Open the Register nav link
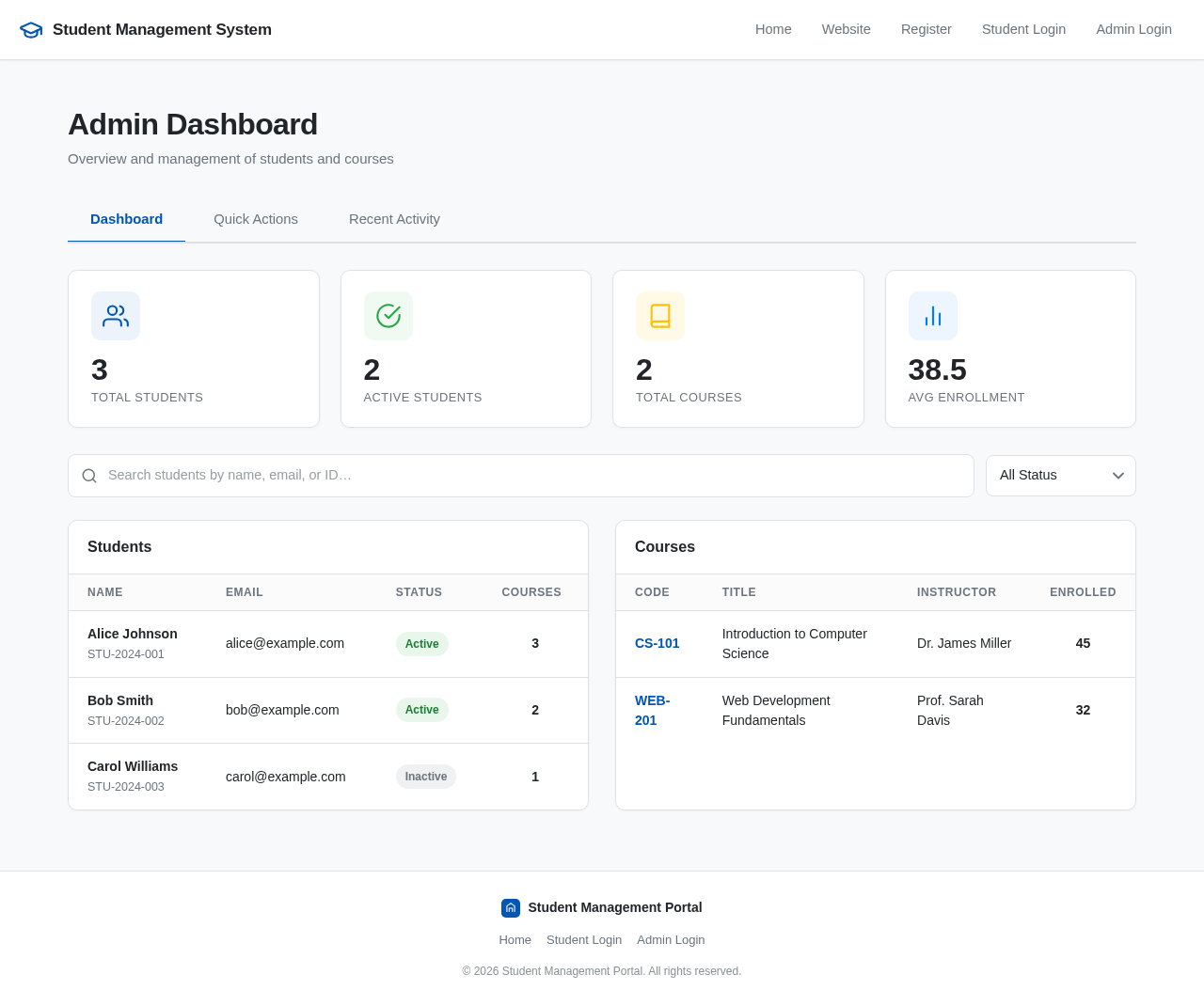Image resolution: width=1204 pixels, height=1006 pixels. [927, 29]
